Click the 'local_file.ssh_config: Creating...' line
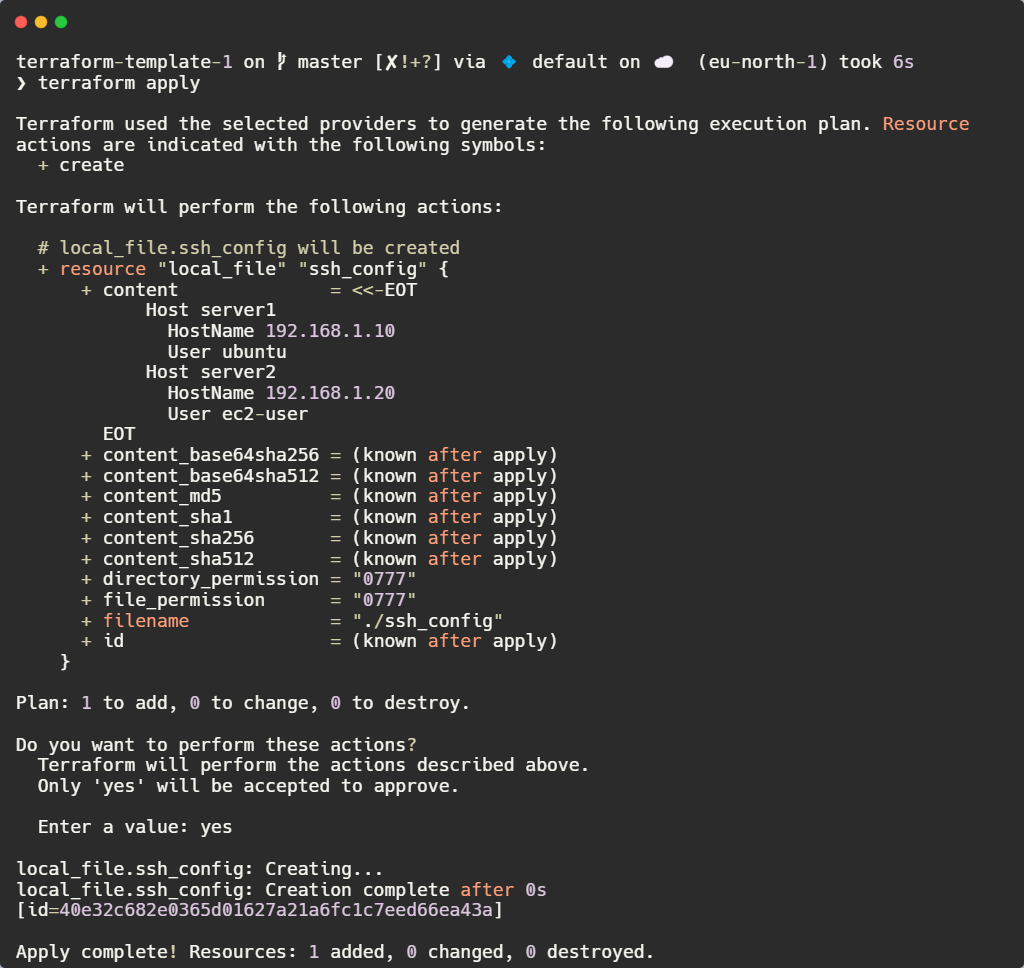The width and height of the screenshot is (1024, 968). [x=200, y=869]
